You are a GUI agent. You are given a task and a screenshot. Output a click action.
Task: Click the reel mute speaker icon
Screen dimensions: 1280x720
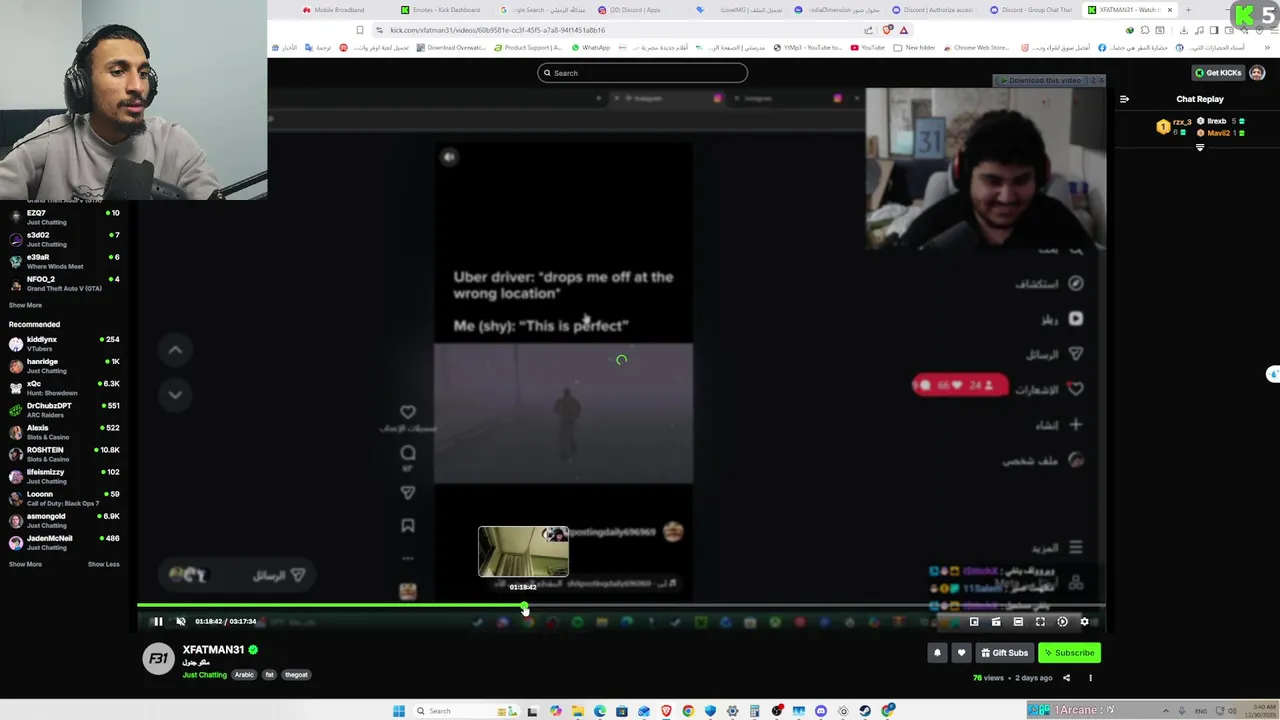[x=449, y=157]
